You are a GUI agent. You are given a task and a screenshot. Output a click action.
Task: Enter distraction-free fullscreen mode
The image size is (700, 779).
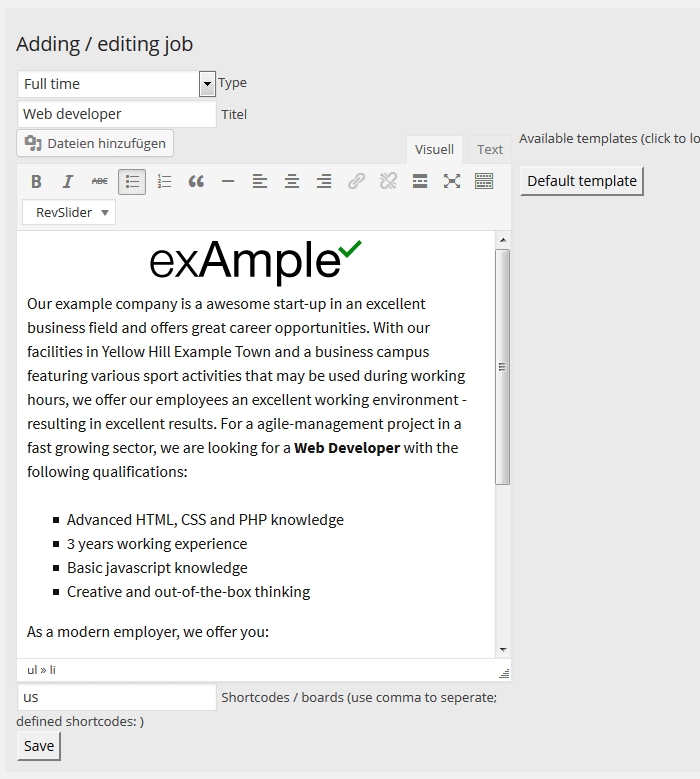pos(452,181)
